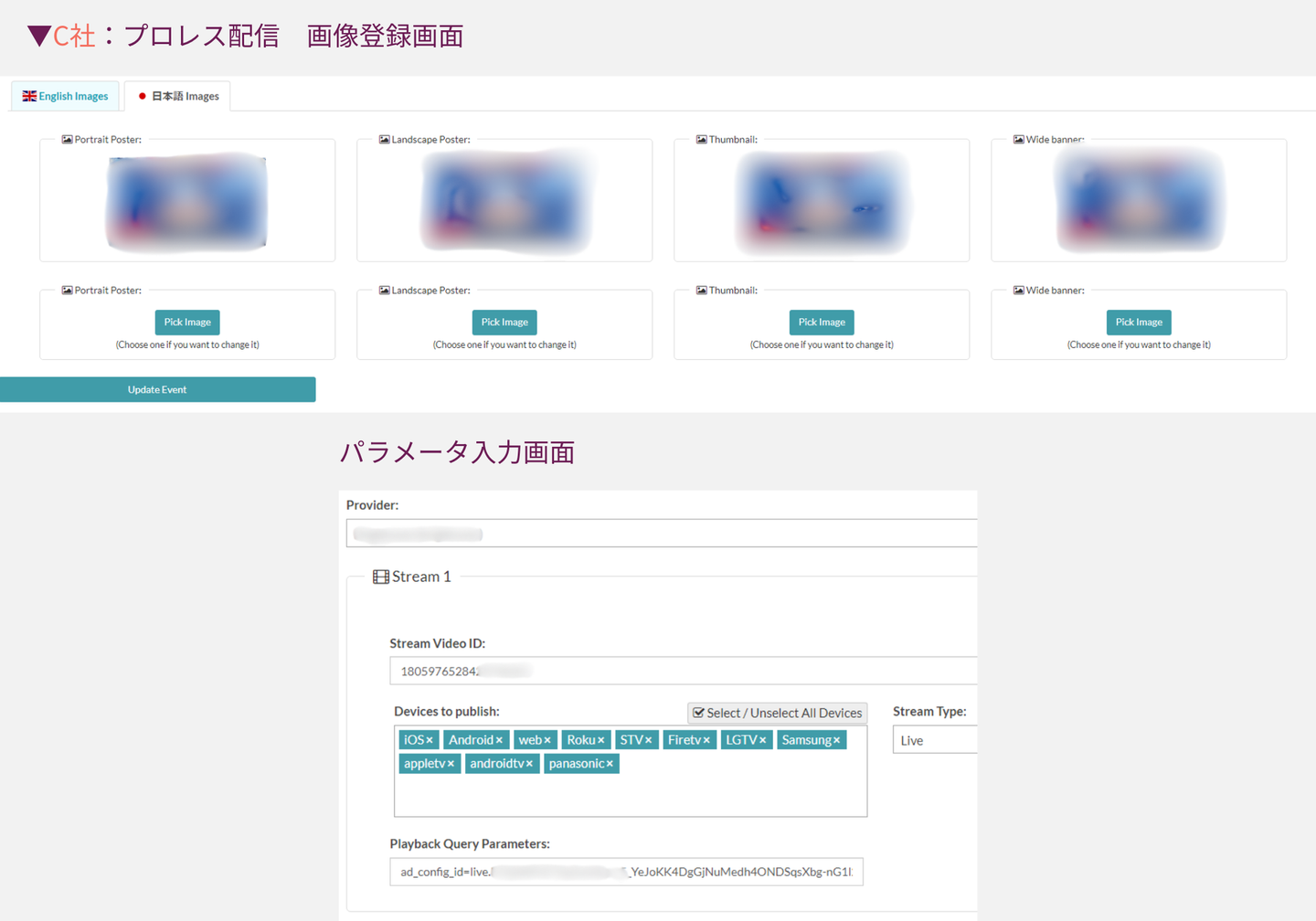
Task: Click Pick Image for Landscape Poster
Action: [504, 323]
